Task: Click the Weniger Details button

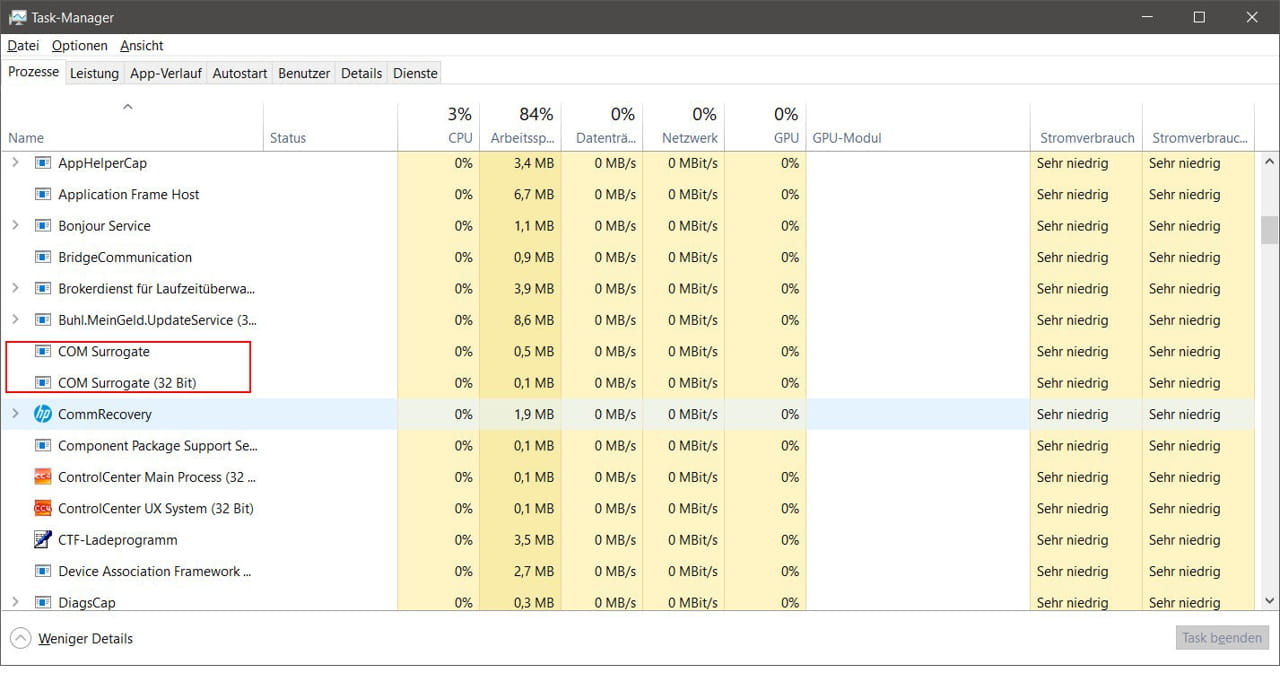Action: (83, 638)
